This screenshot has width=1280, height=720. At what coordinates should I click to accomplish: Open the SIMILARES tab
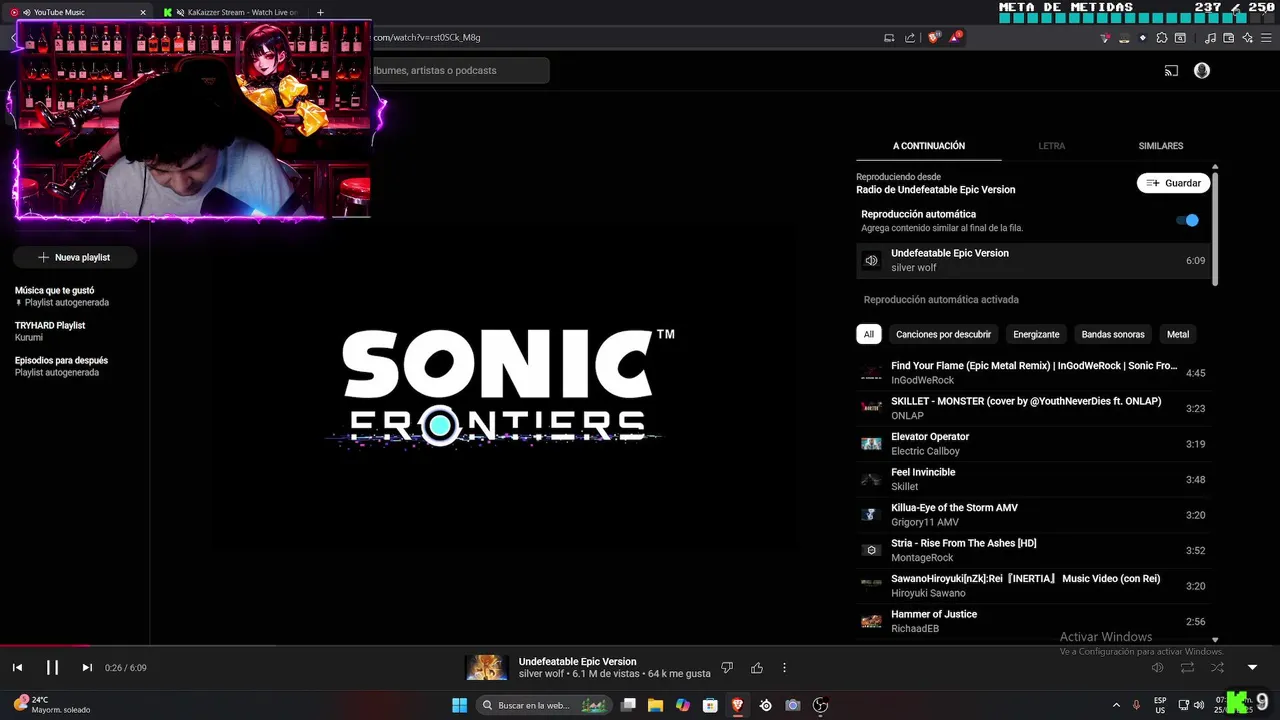click(x=1160, y=146)
